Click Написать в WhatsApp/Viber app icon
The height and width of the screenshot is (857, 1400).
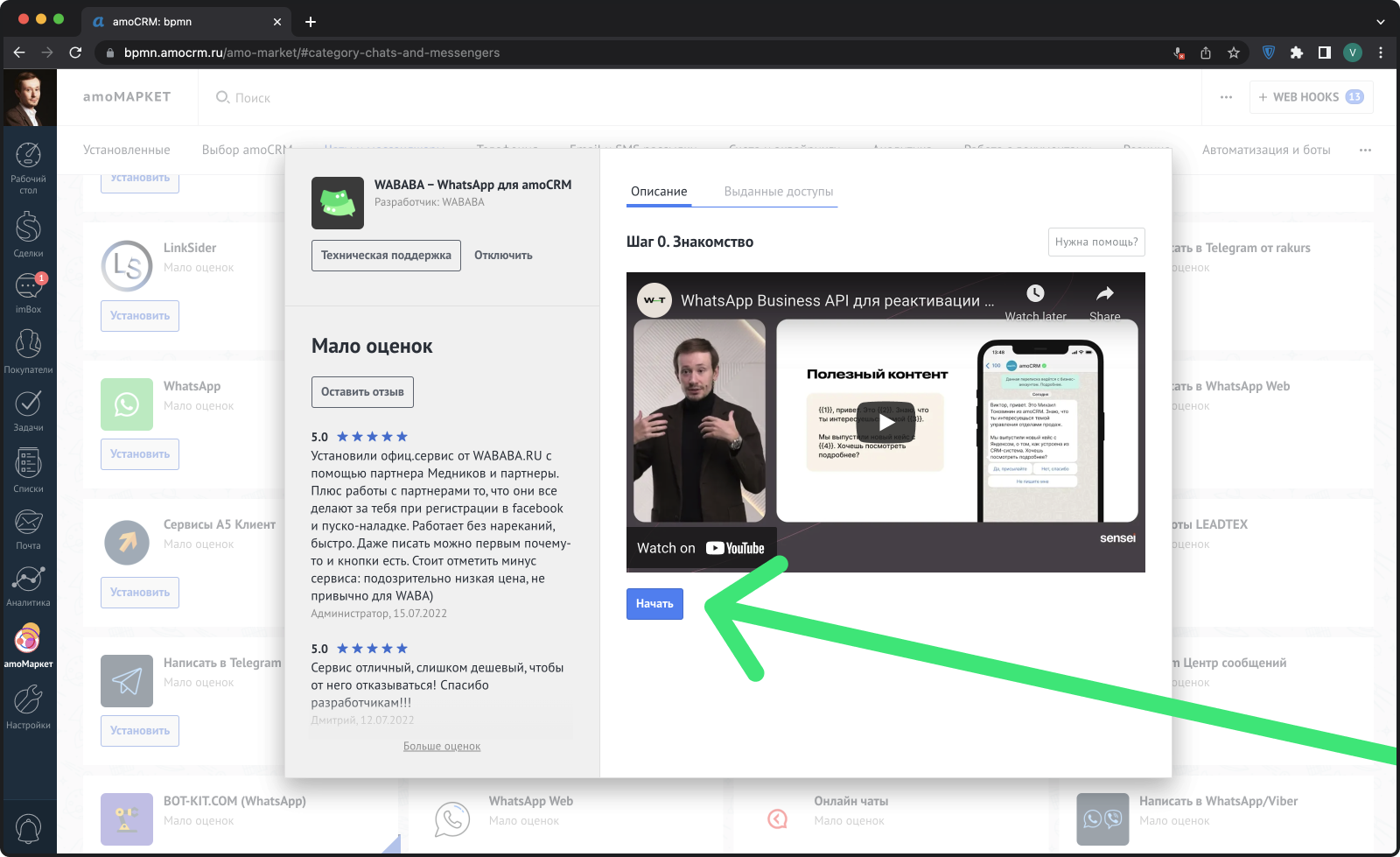1102,819
